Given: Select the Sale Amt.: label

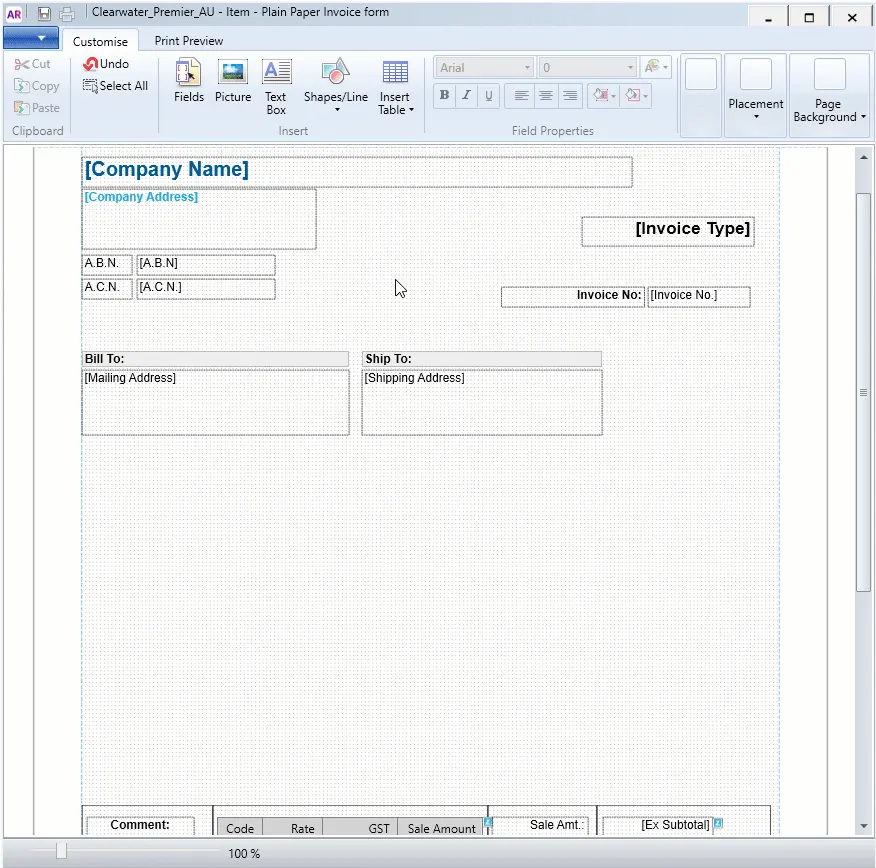Looking at the screenshot, I should point(540,825).
